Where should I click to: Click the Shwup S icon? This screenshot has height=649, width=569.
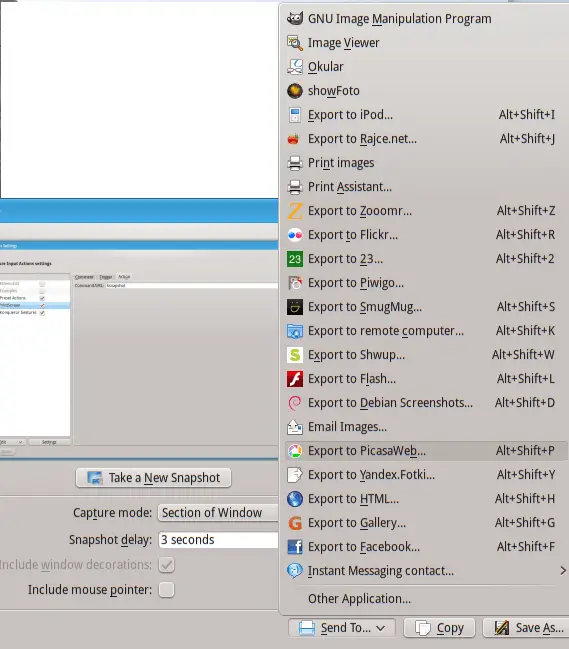click(x=295, y=355)
